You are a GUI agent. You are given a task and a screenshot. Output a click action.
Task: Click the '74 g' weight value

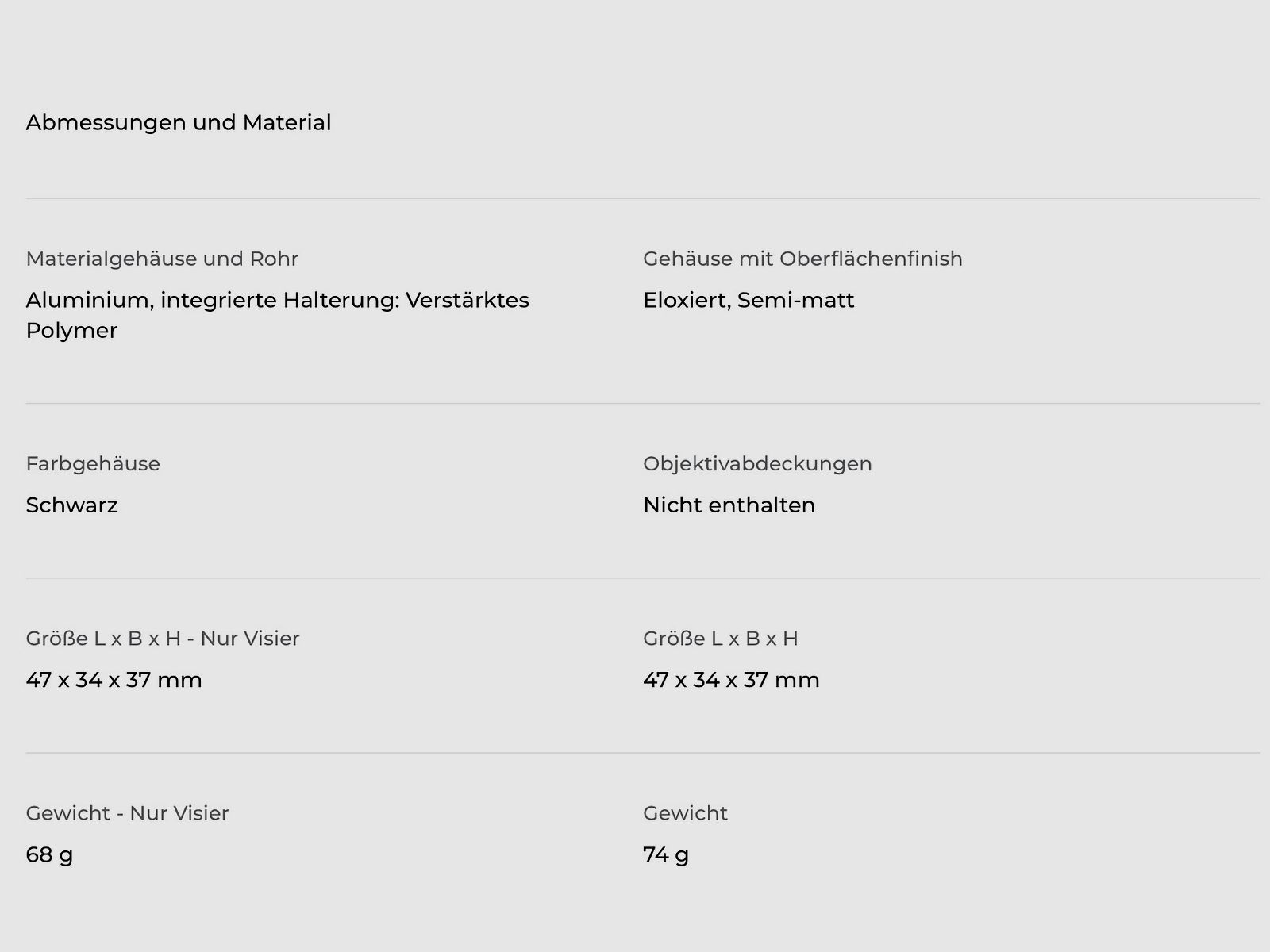pos(666,854)
